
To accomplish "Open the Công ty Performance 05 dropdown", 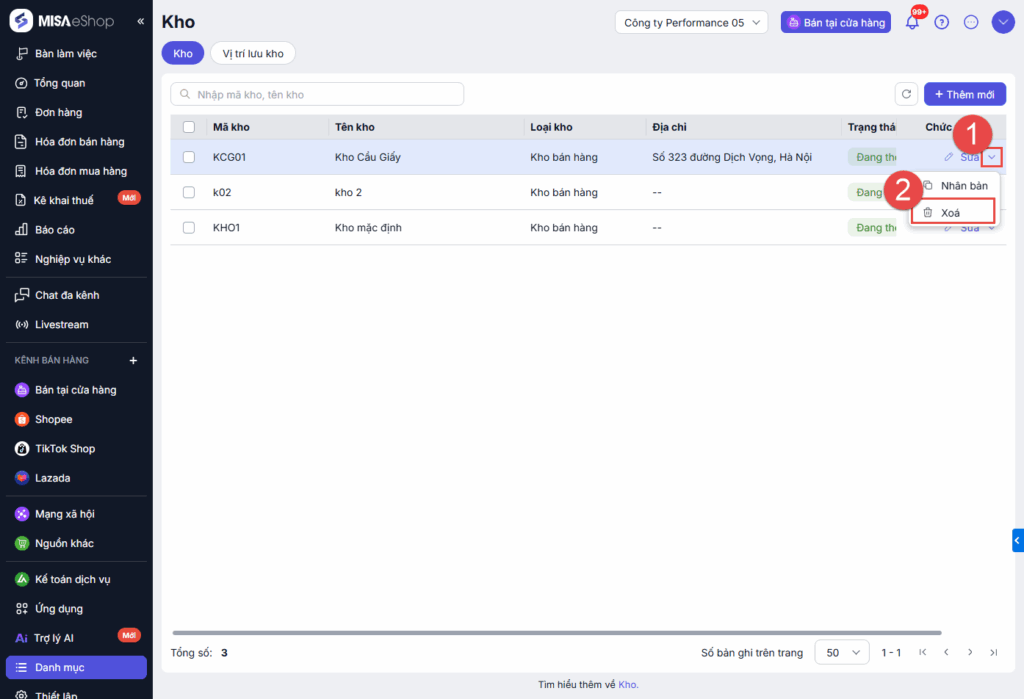I will pyautogui.click(x=691, y=22).
